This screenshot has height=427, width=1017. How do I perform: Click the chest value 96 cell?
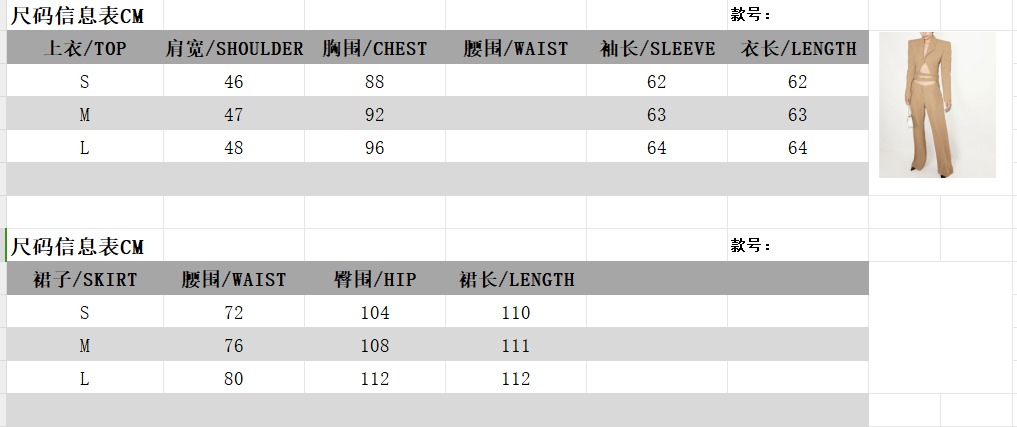(x=375, y=148)
